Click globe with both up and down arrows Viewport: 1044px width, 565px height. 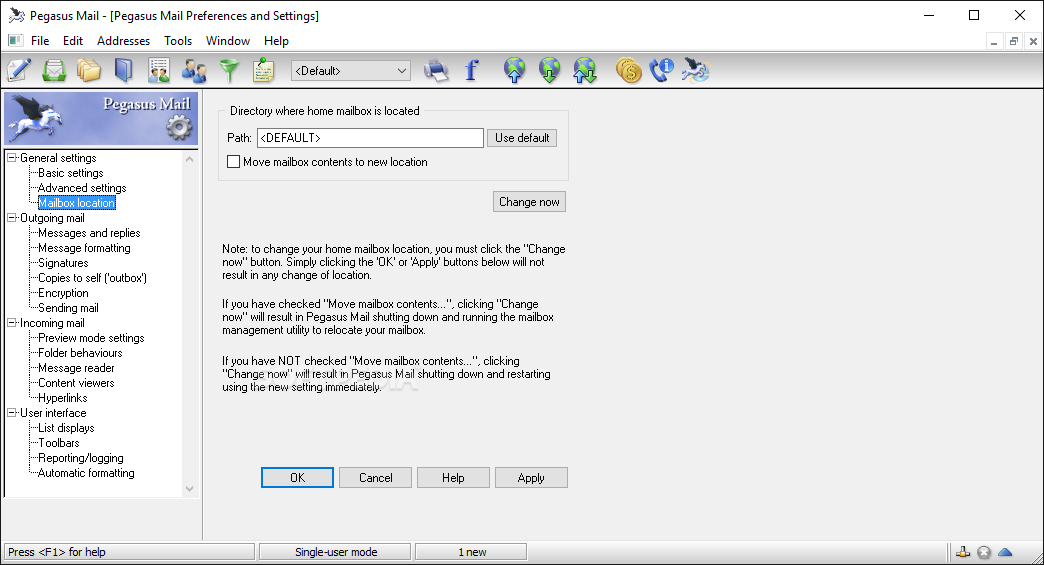(585, 70)
